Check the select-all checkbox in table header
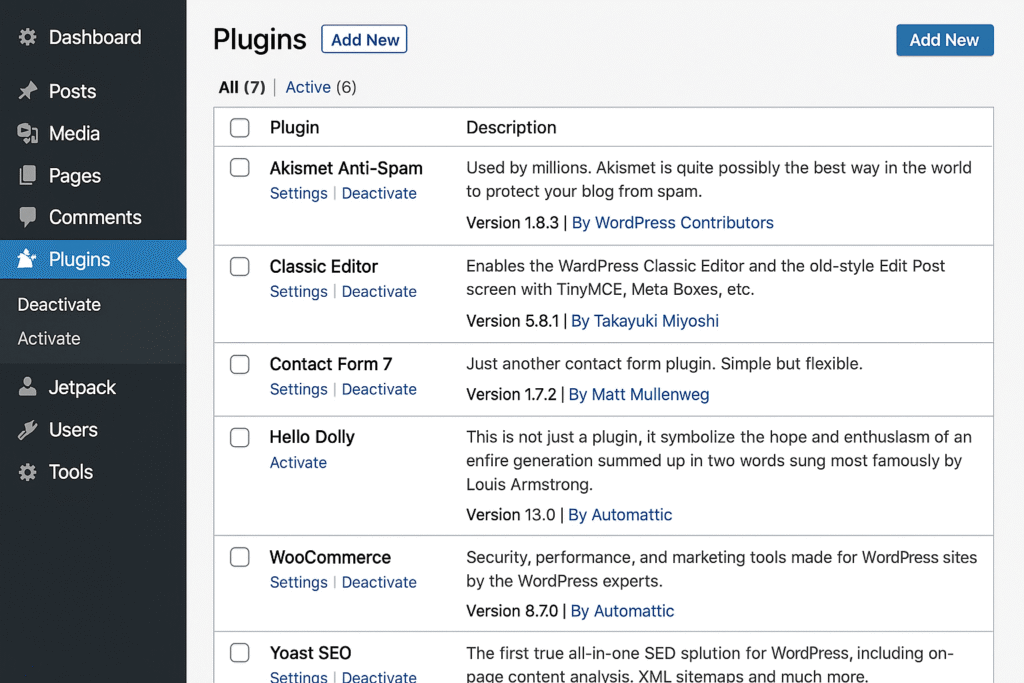 (239, 127)
